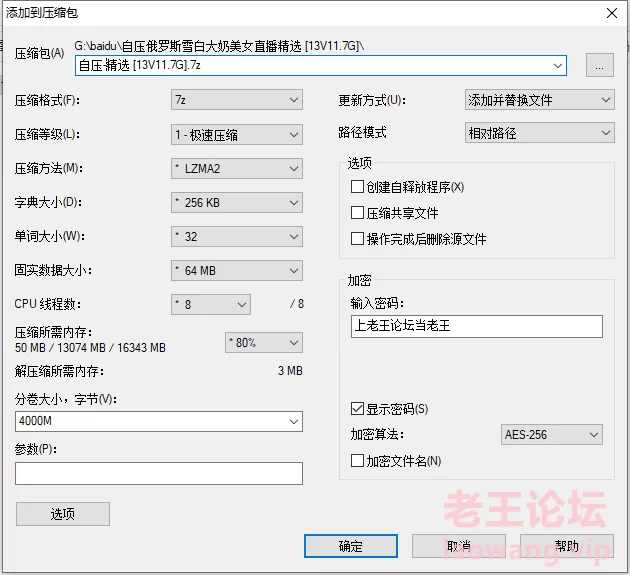Viewport: 630px width, 575px height.
Task: Click the password input field
Action: (x=476, y=326)
